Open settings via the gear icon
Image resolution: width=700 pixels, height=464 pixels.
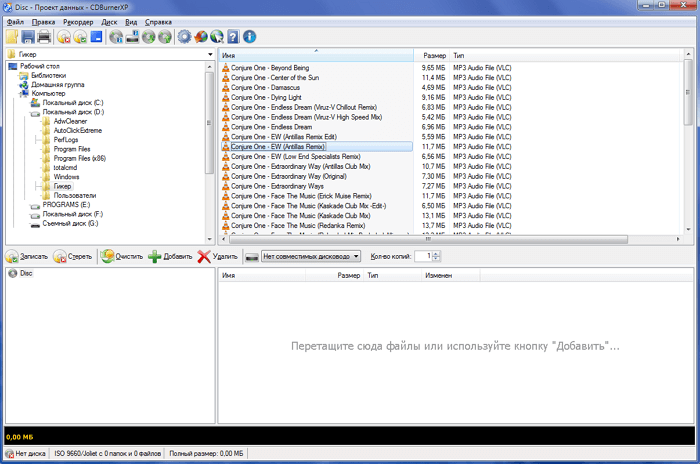click(x=183, y=37)
